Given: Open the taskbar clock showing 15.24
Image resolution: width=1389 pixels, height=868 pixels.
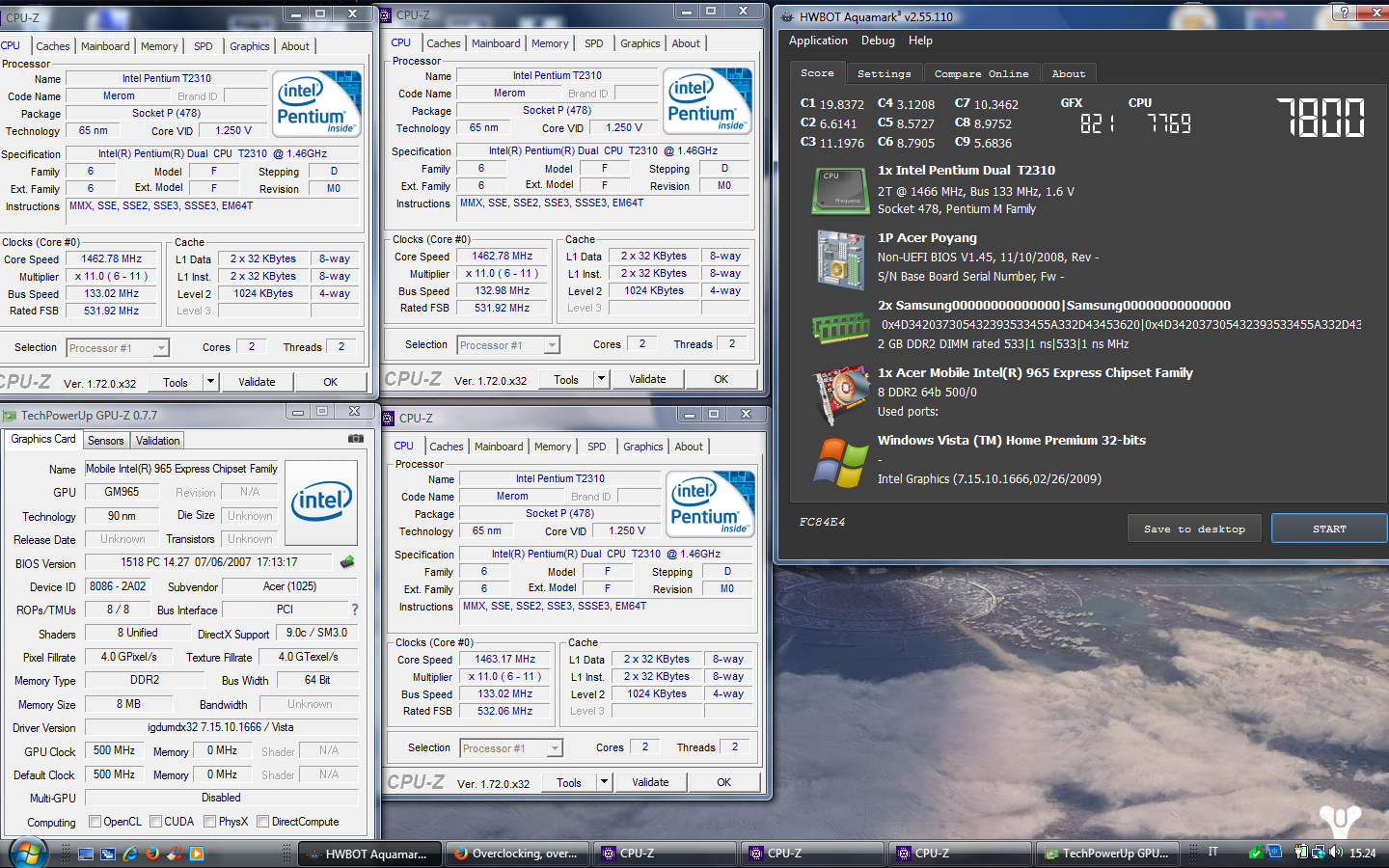Looking at the screenshot, I should point(1362,853).
